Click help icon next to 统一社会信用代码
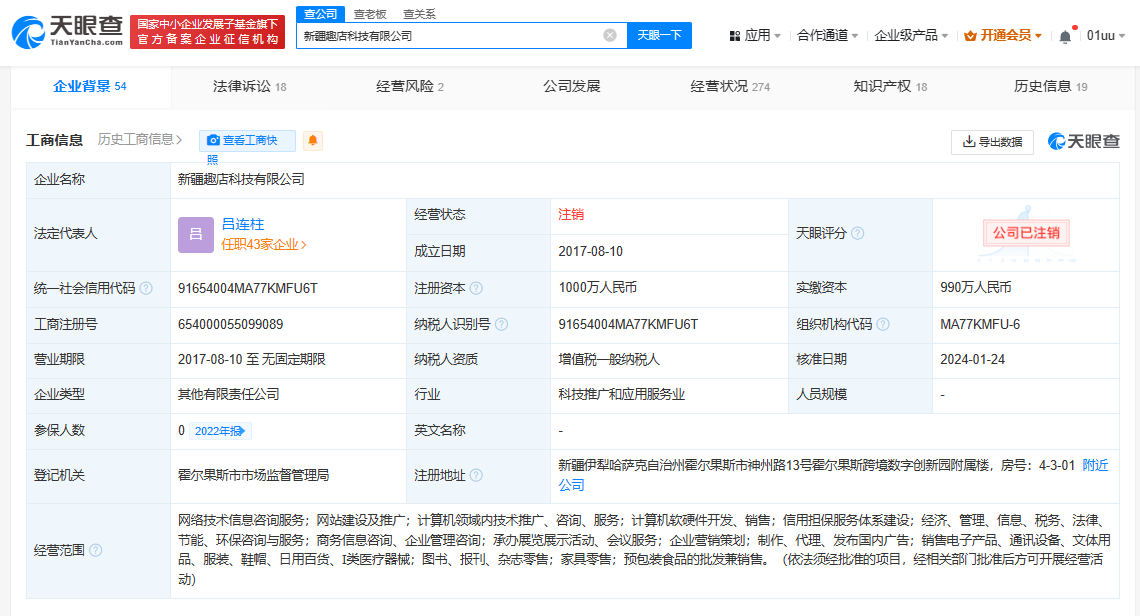Viewport: 1140px width, 616px height. click(147, 288)
